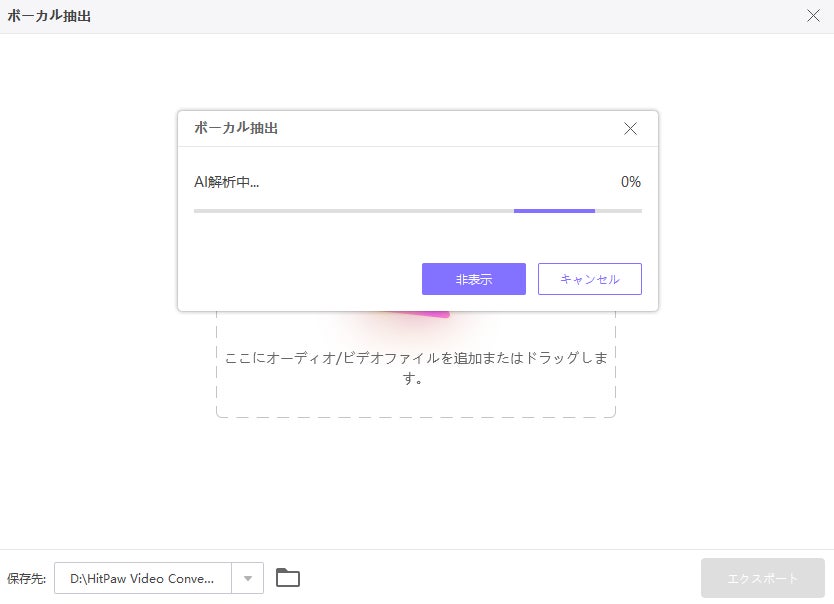Close the main ボーカル抽出 window
834x604 pixels.
click(x=813, y=15)
